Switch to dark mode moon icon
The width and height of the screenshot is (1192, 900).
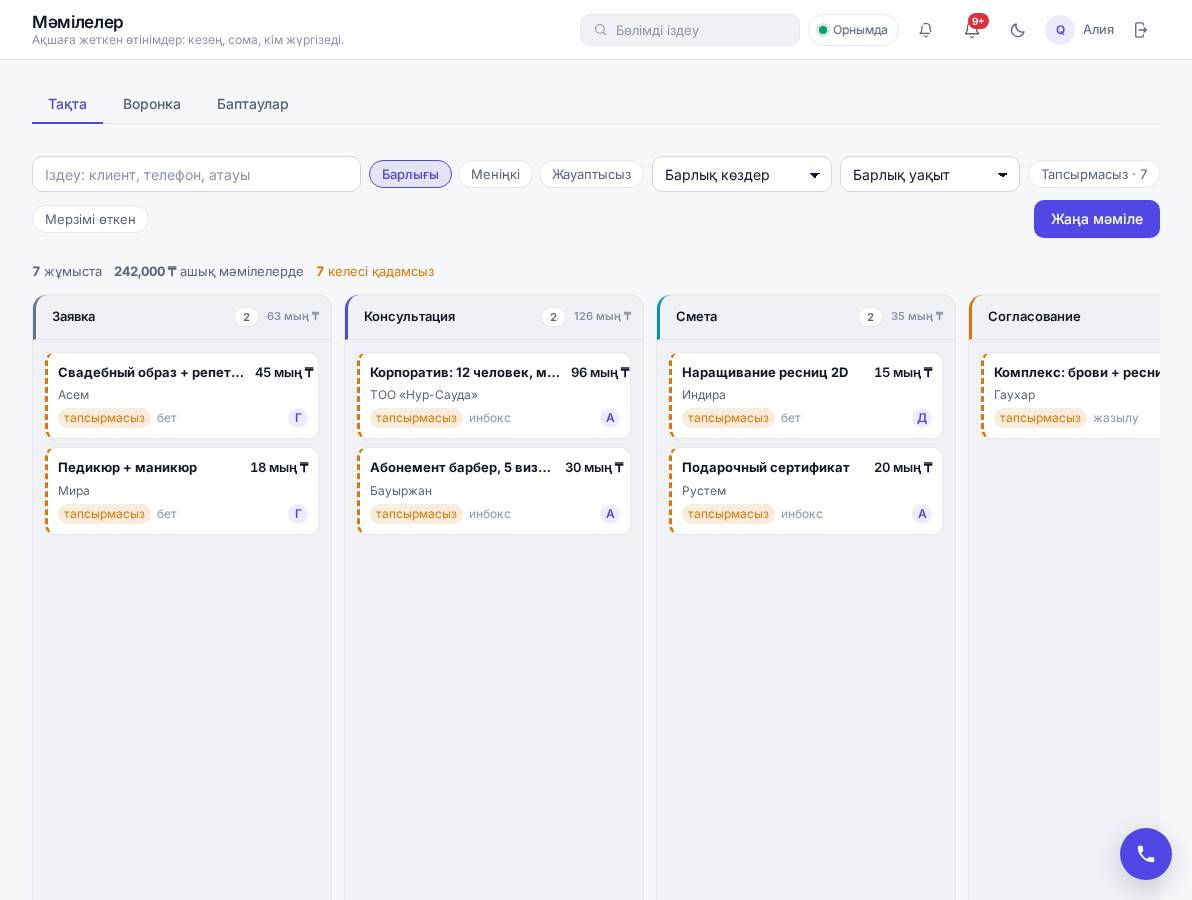1017,30
